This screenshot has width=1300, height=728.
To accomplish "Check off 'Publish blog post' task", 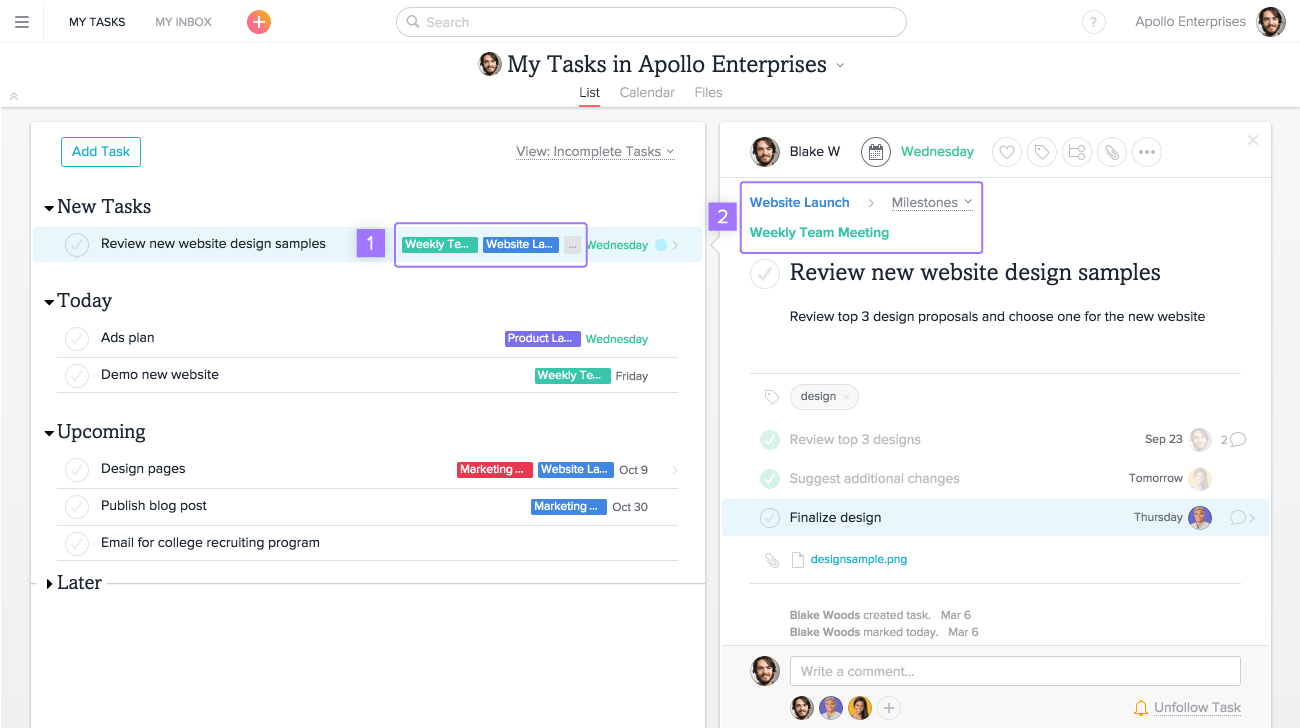I will pos(77,507).
